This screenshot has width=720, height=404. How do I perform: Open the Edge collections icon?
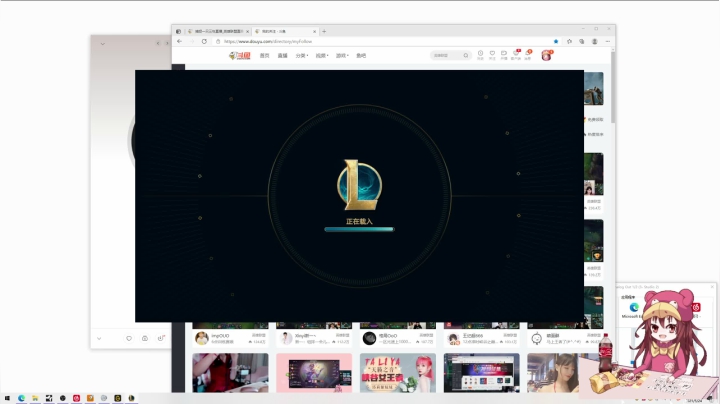coord(582,41)
